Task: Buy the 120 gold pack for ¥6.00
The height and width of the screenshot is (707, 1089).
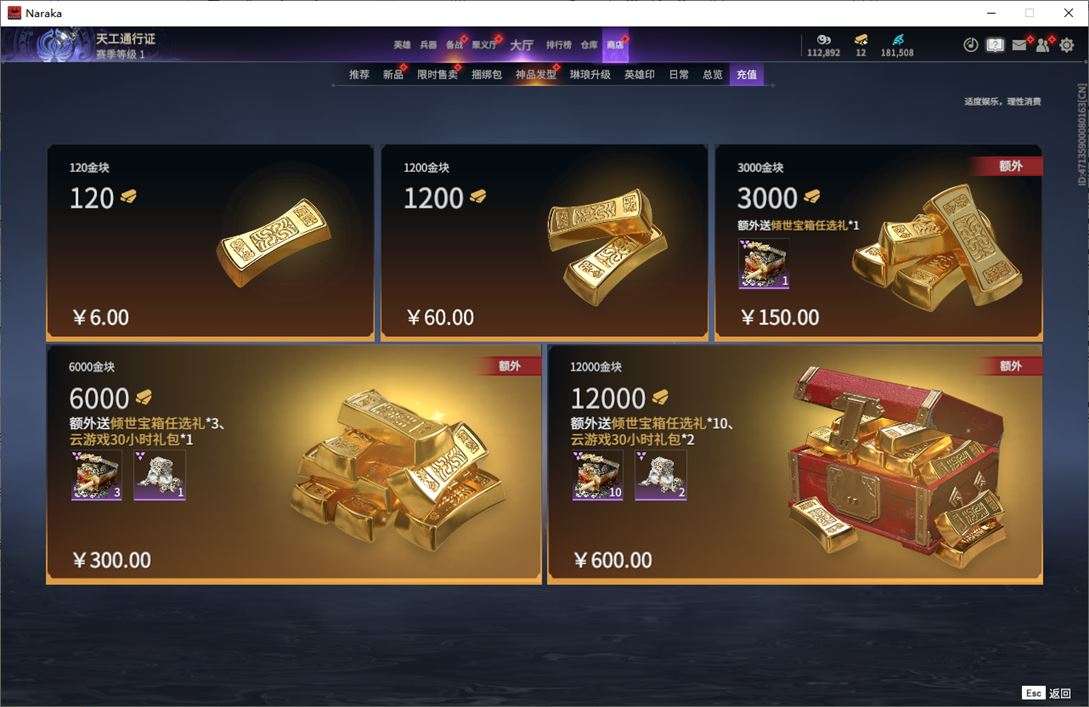Action: tap(210, 242)
